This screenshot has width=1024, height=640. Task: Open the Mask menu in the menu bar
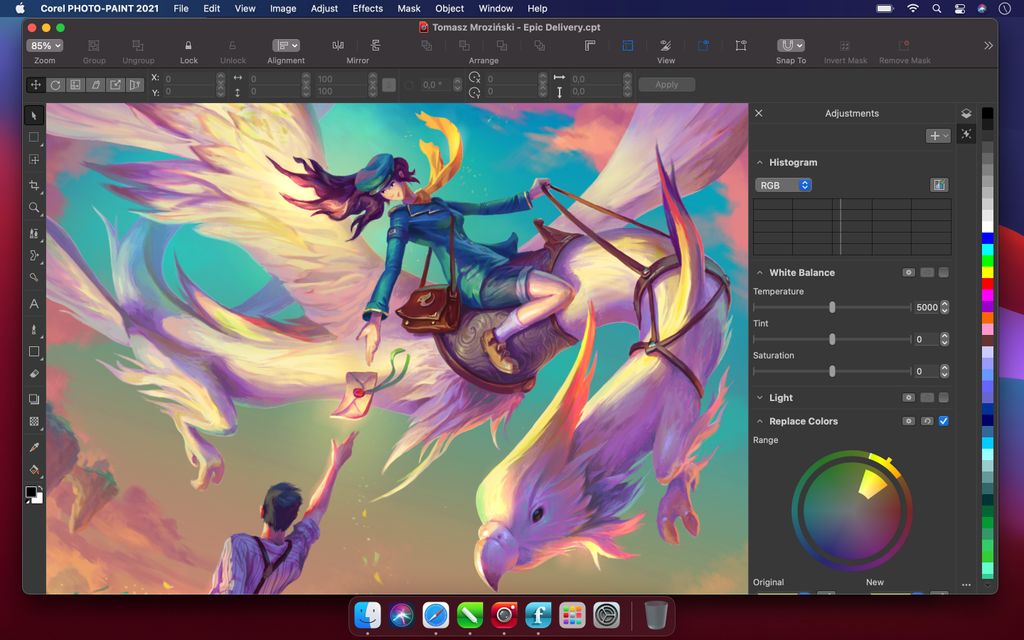click(407, 8)
